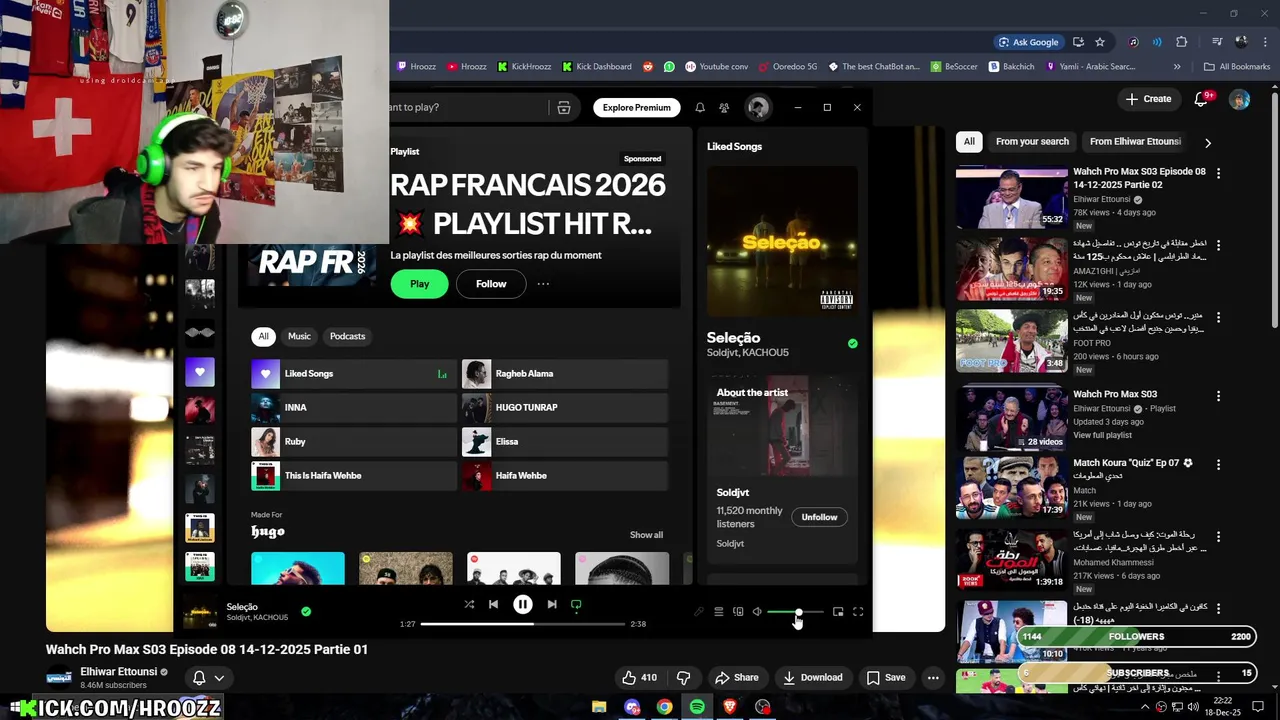Click Ask Google in Chrome address bar
1280x720 pixels.
tap(1029, 42)
